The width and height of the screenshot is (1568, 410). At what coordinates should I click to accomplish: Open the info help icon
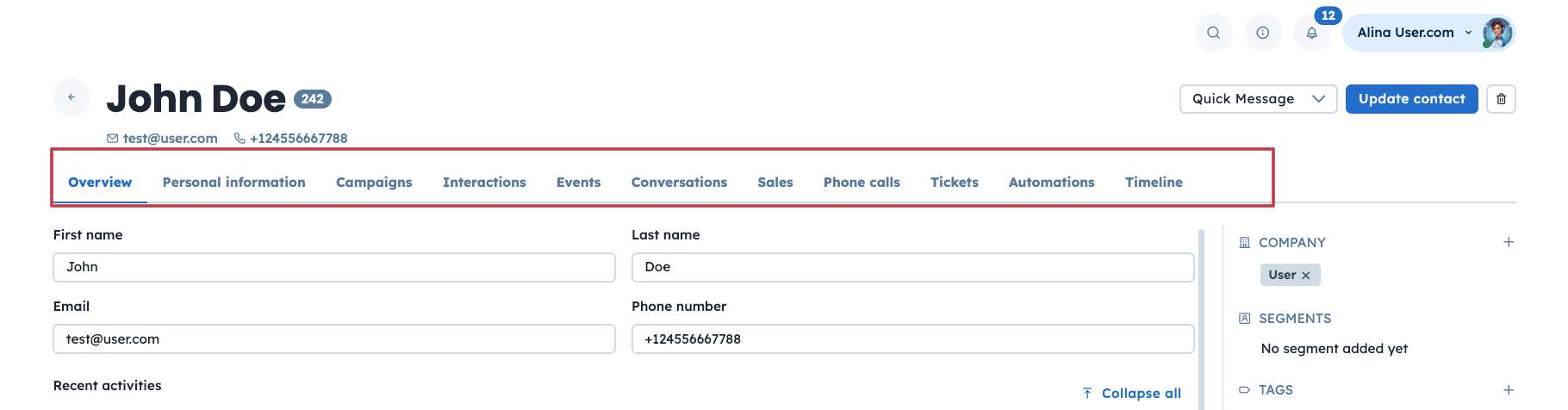(x=1262, y=33)
